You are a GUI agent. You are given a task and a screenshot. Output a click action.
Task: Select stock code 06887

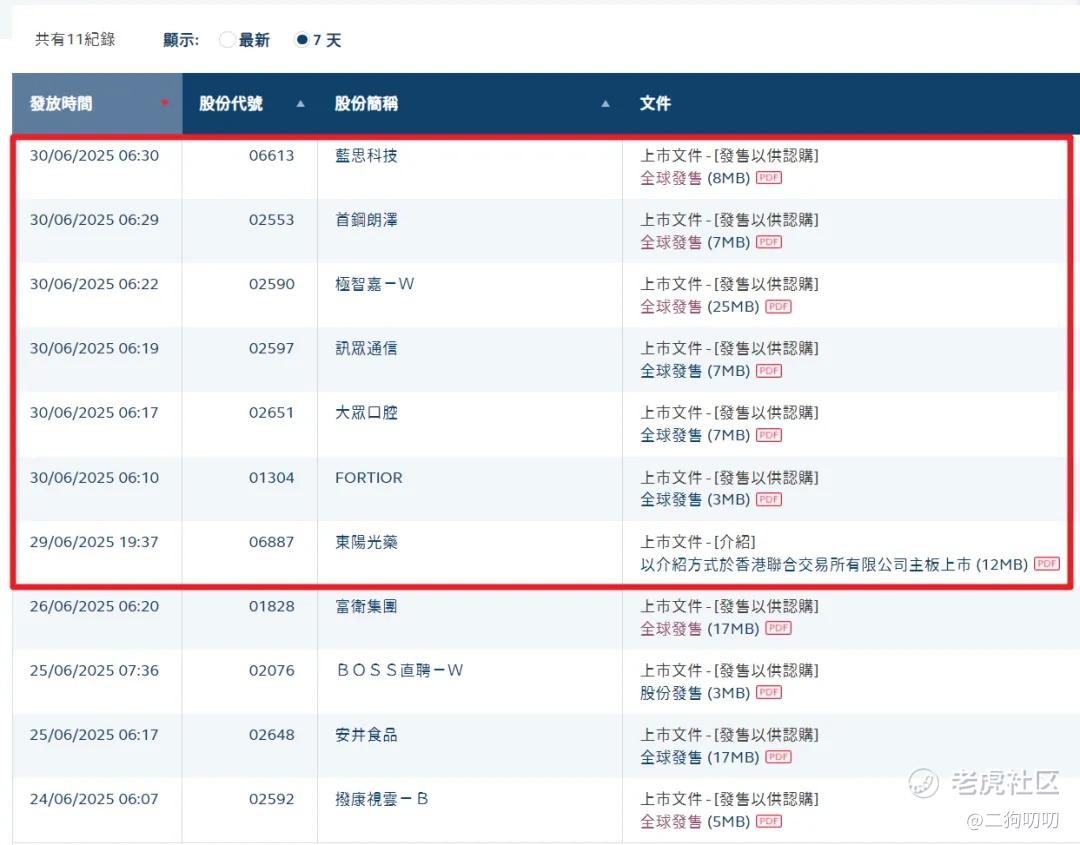pyautogui.click(x=271, y=542)
